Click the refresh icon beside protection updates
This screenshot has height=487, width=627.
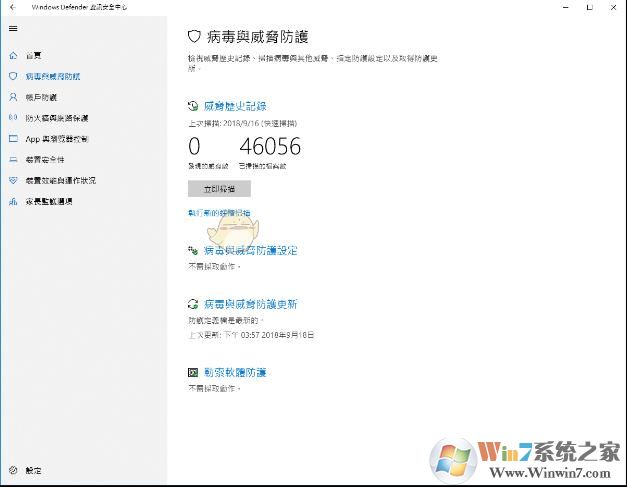click(x=193, y=304)
